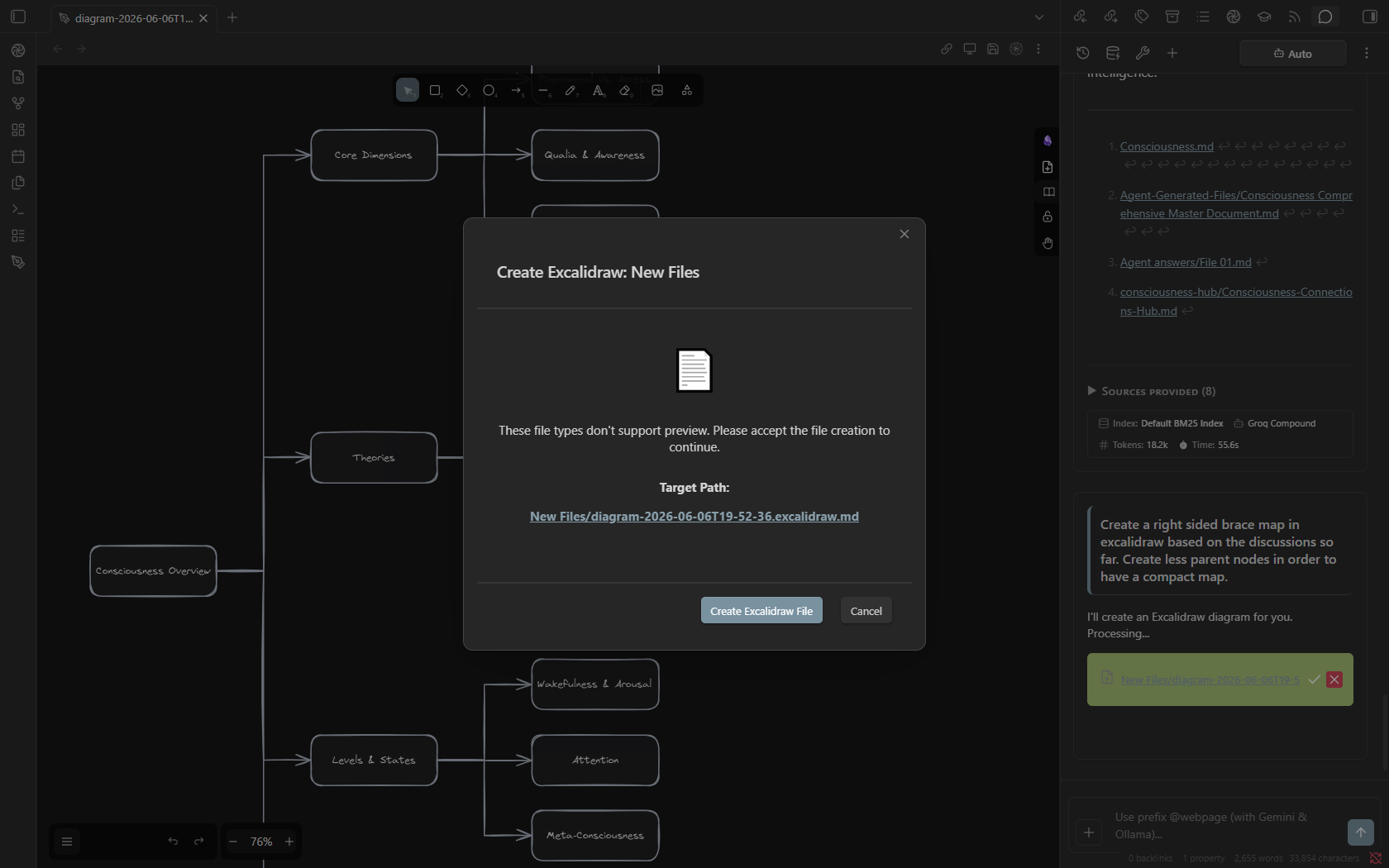Open the RSS feed pane icon
This screenshot has width=1389, height=868.
[1295, 17]
